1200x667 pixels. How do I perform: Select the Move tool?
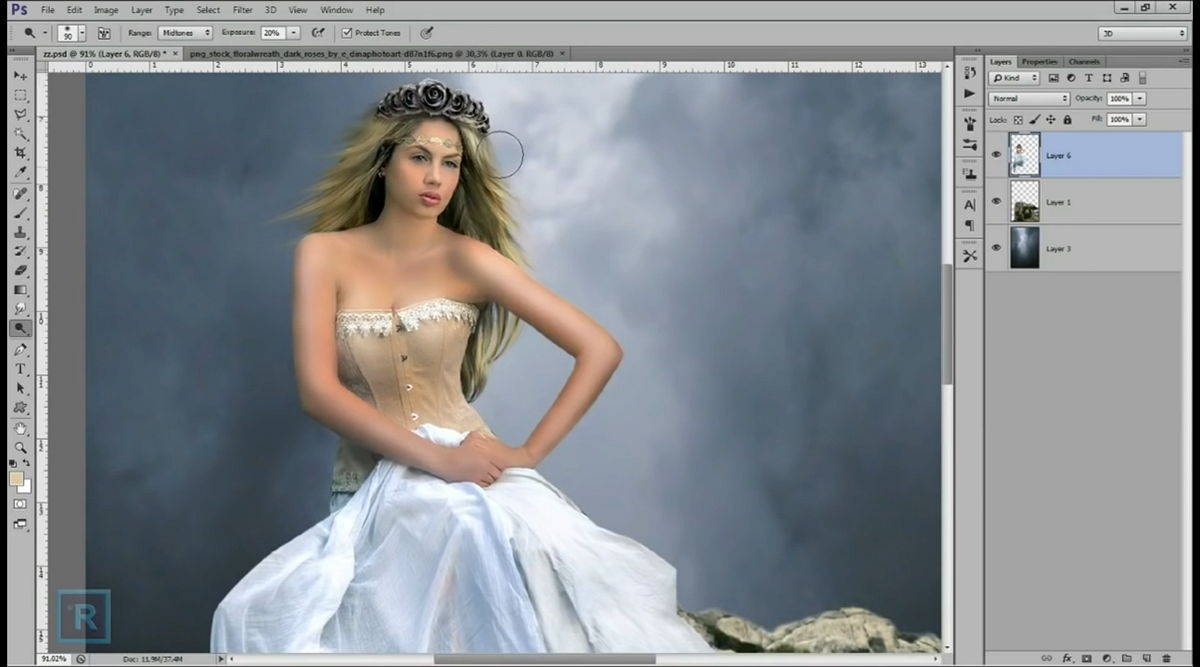20,76
